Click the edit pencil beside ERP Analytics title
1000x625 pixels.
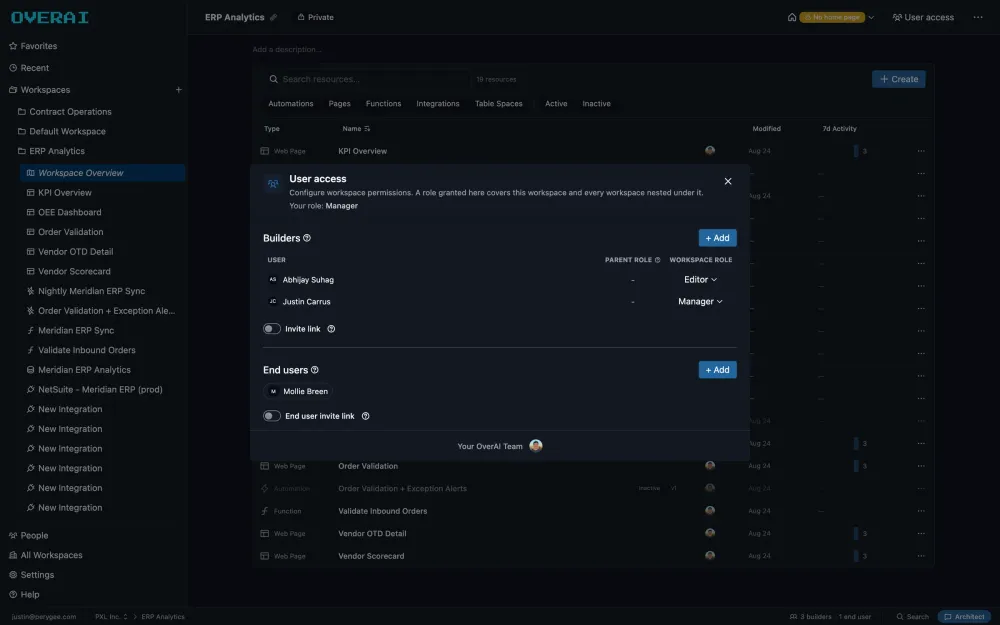[274, 17]
